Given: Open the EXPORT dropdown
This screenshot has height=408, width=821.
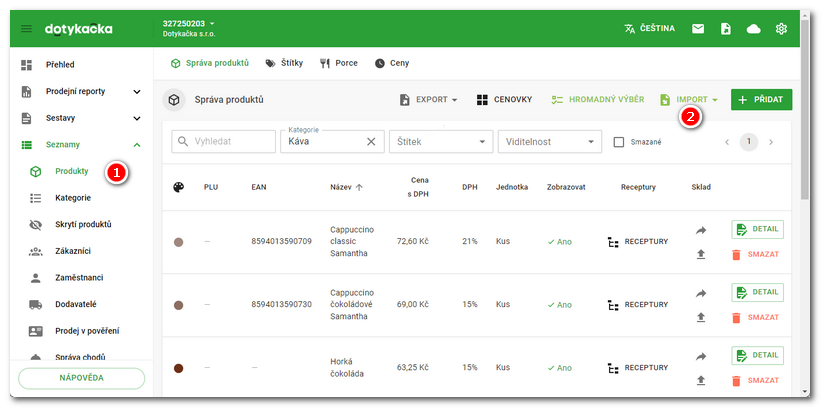Looking at the screenshot, I should point(428,100).
